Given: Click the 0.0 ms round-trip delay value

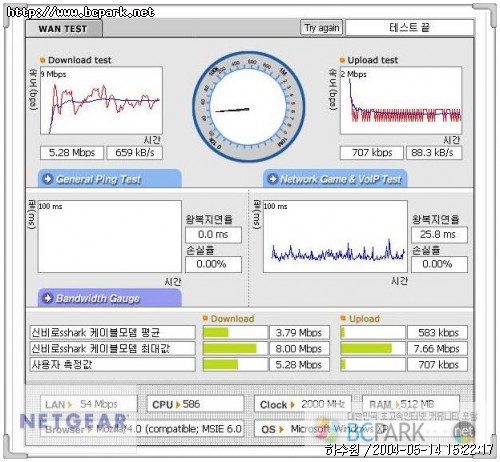Looking at the screenshot, I should click(x=213, y=235).
